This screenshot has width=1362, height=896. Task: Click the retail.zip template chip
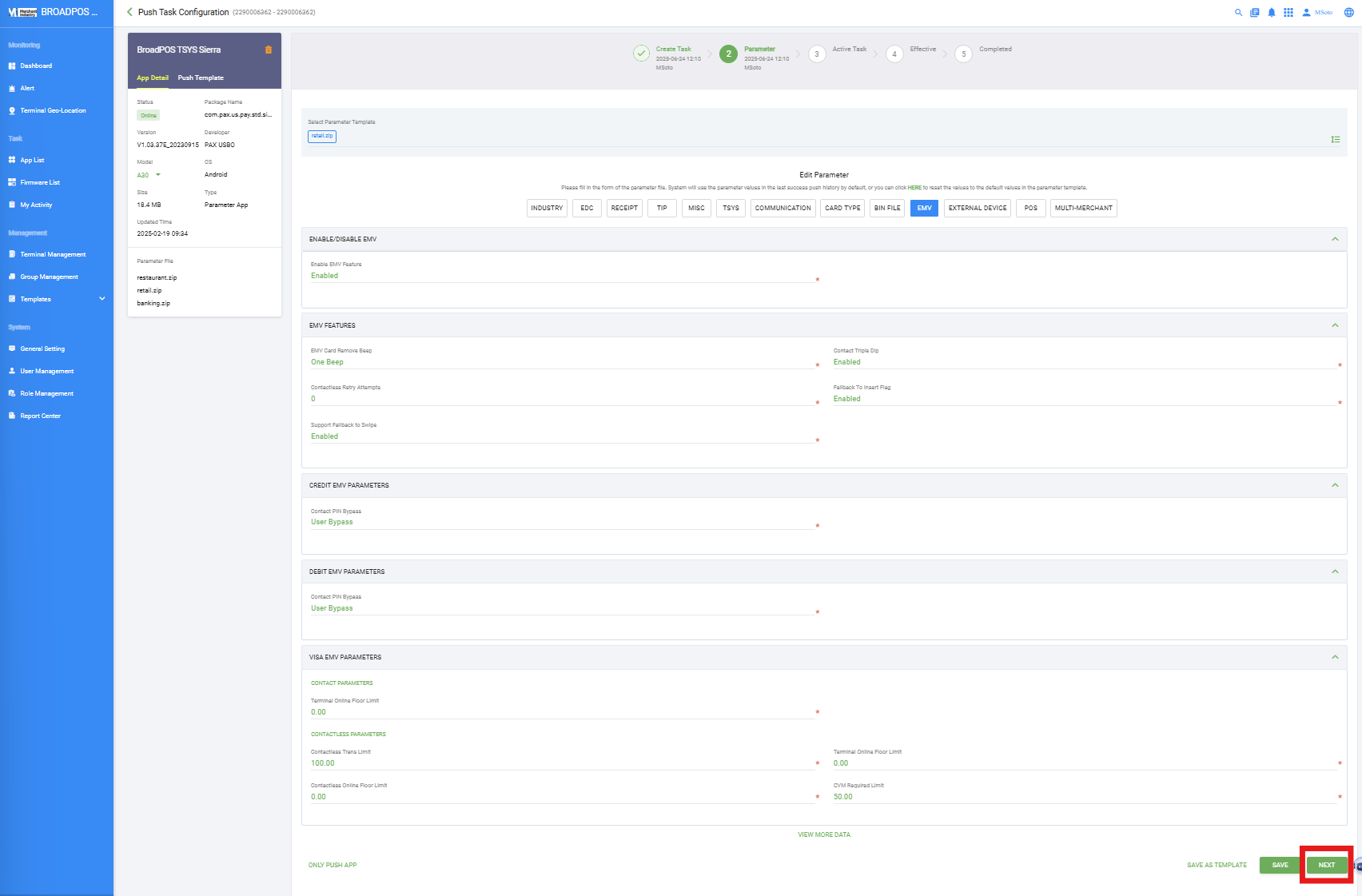(x=322, y=136)
